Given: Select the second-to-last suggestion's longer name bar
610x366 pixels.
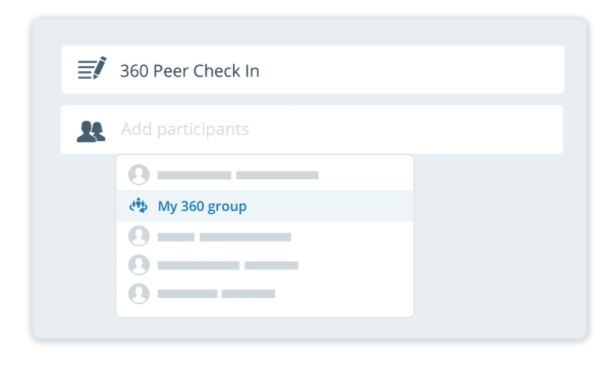Looking at the screenshot, I should pos(198,265).
